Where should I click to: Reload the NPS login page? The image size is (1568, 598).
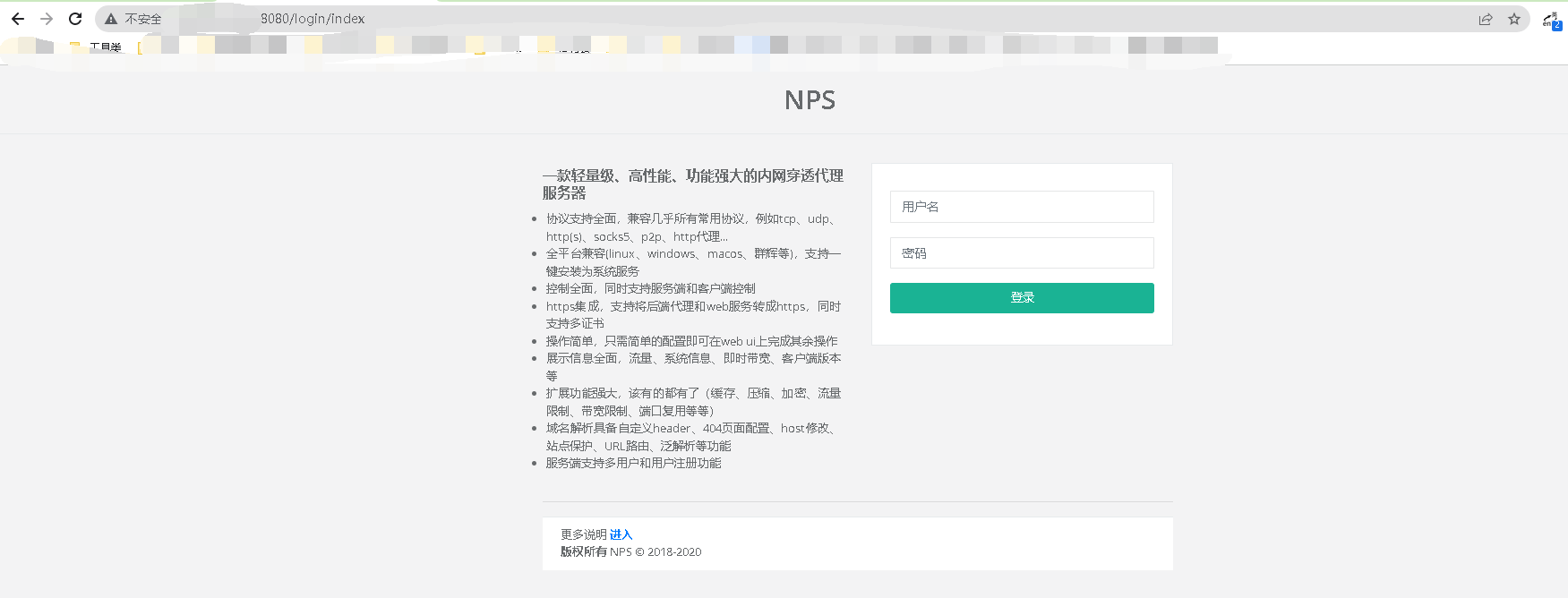pyautogui.click(x=75, y=19)
